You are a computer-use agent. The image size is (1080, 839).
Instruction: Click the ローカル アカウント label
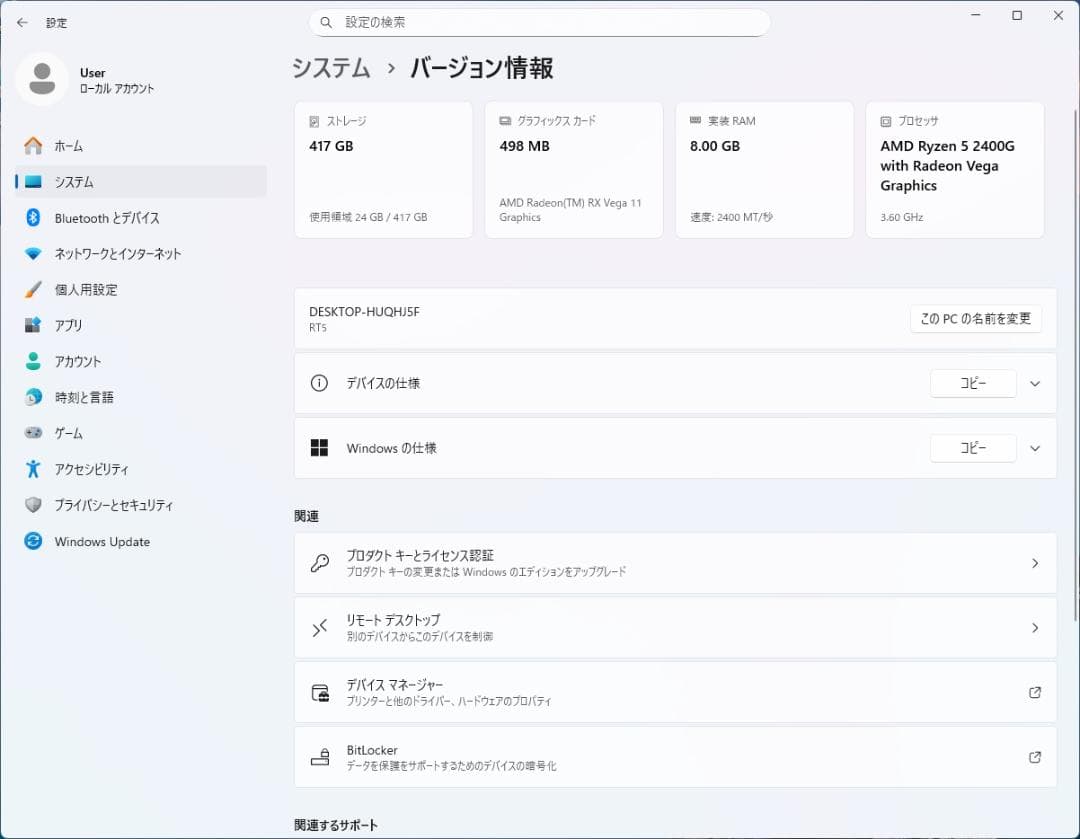[x=117, y=89]
